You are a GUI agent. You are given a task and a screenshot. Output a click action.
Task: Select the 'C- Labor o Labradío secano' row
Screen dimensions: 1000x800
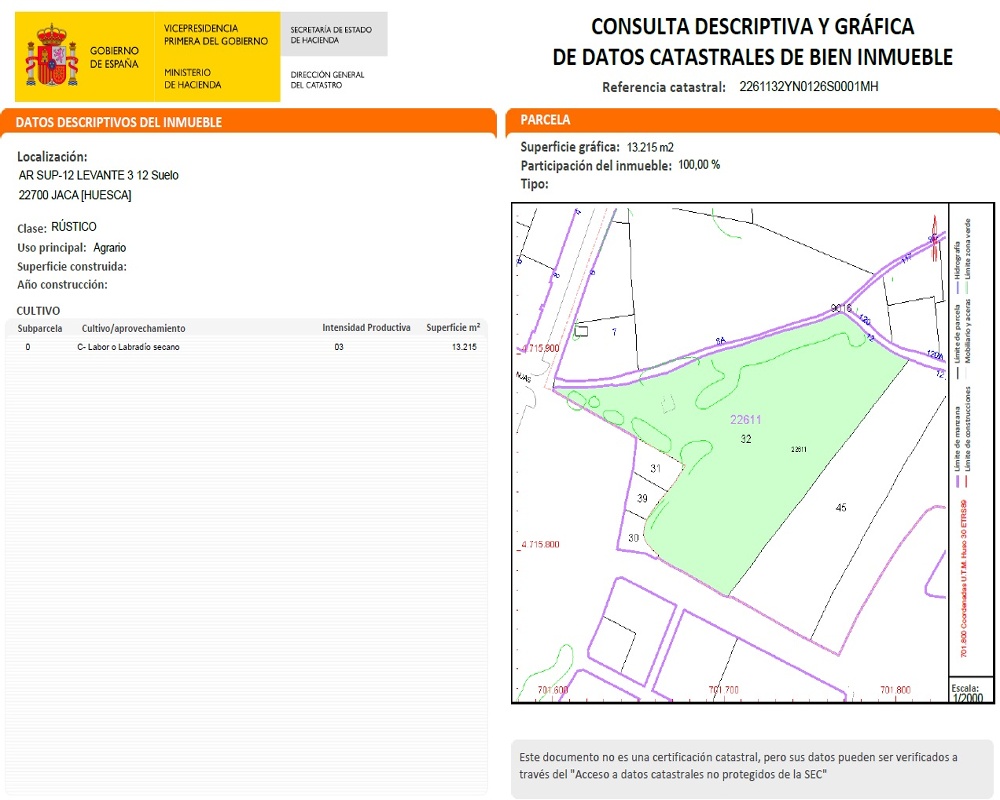(128, 347)
